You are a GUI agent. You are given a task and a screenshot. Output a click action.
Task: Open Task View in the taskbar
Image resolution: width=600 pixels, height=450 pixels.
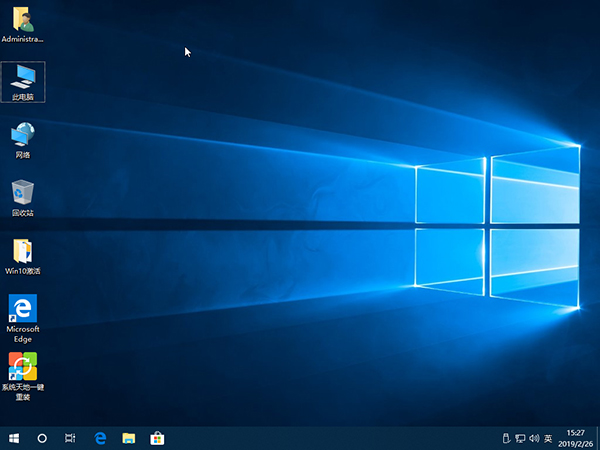pyautogui.click(x=70, y=438)
